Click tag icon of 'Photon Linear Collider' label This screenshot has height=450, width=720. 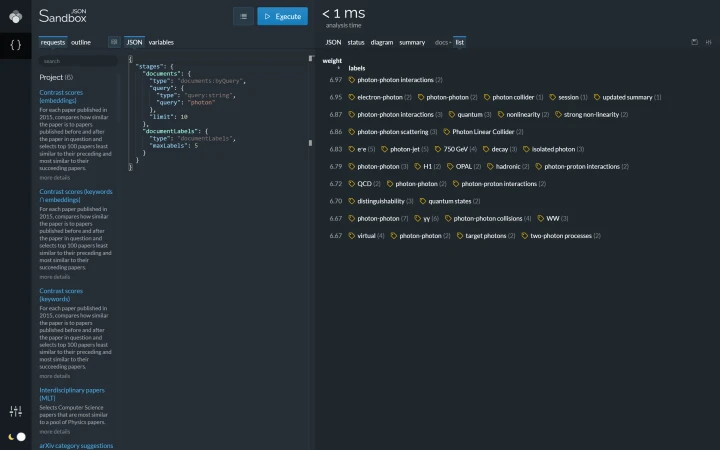click(x=446, y=132)
